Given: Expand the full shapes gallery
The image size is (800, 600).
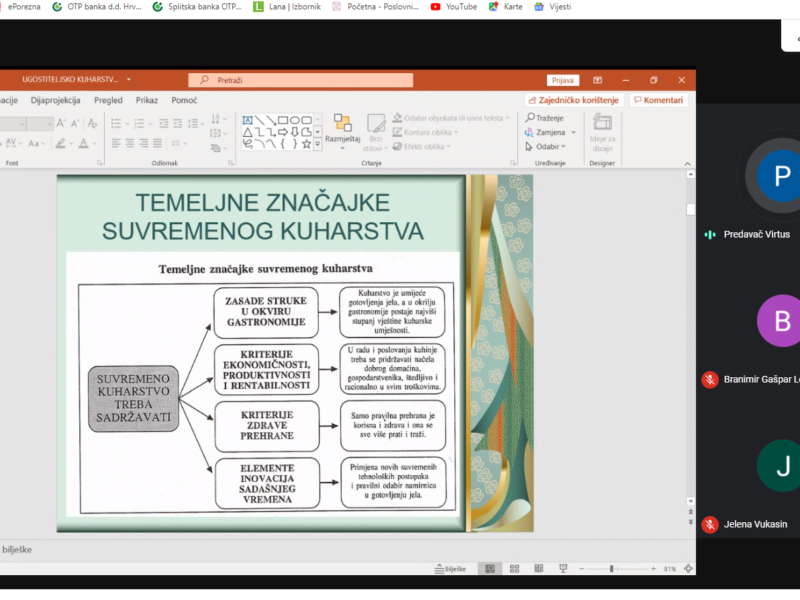Looking at the screenshot, I should pos(317,144).
